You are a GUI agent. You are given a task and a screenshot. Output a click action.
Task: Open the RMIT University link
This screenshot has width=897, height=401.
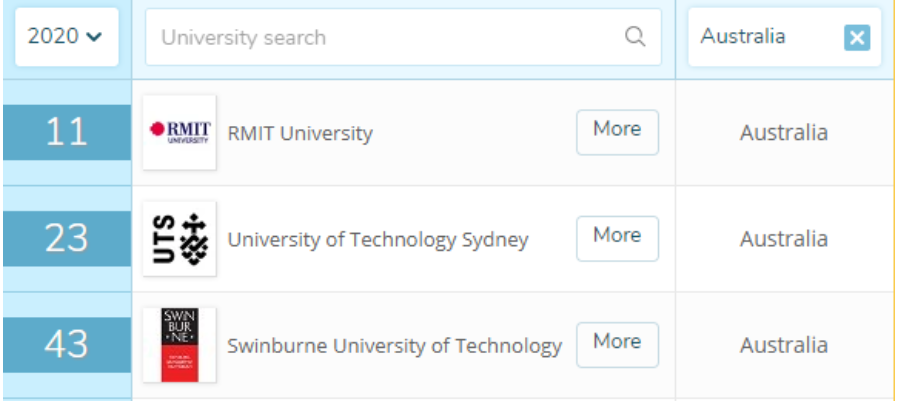click(300, 133)
